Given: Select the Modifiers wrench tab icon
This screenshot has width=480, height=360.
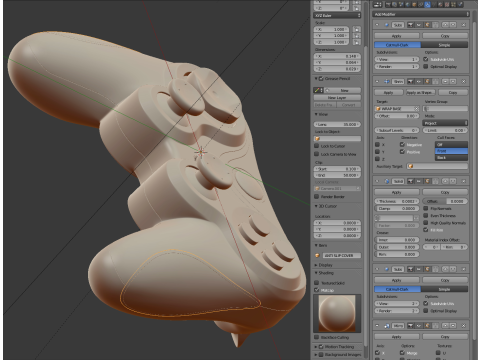Looking at the screenshot, I should pos(427,4).
